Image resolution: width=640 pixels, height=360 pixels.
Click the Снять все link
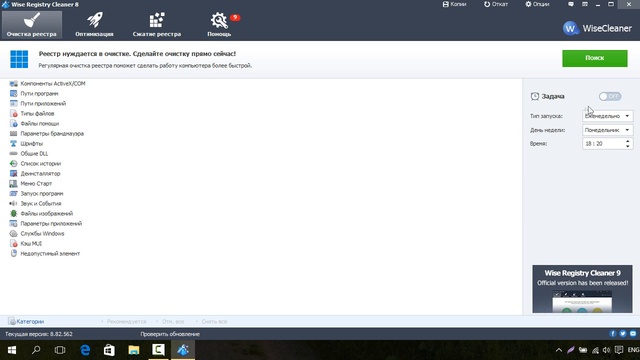[214, 322]
